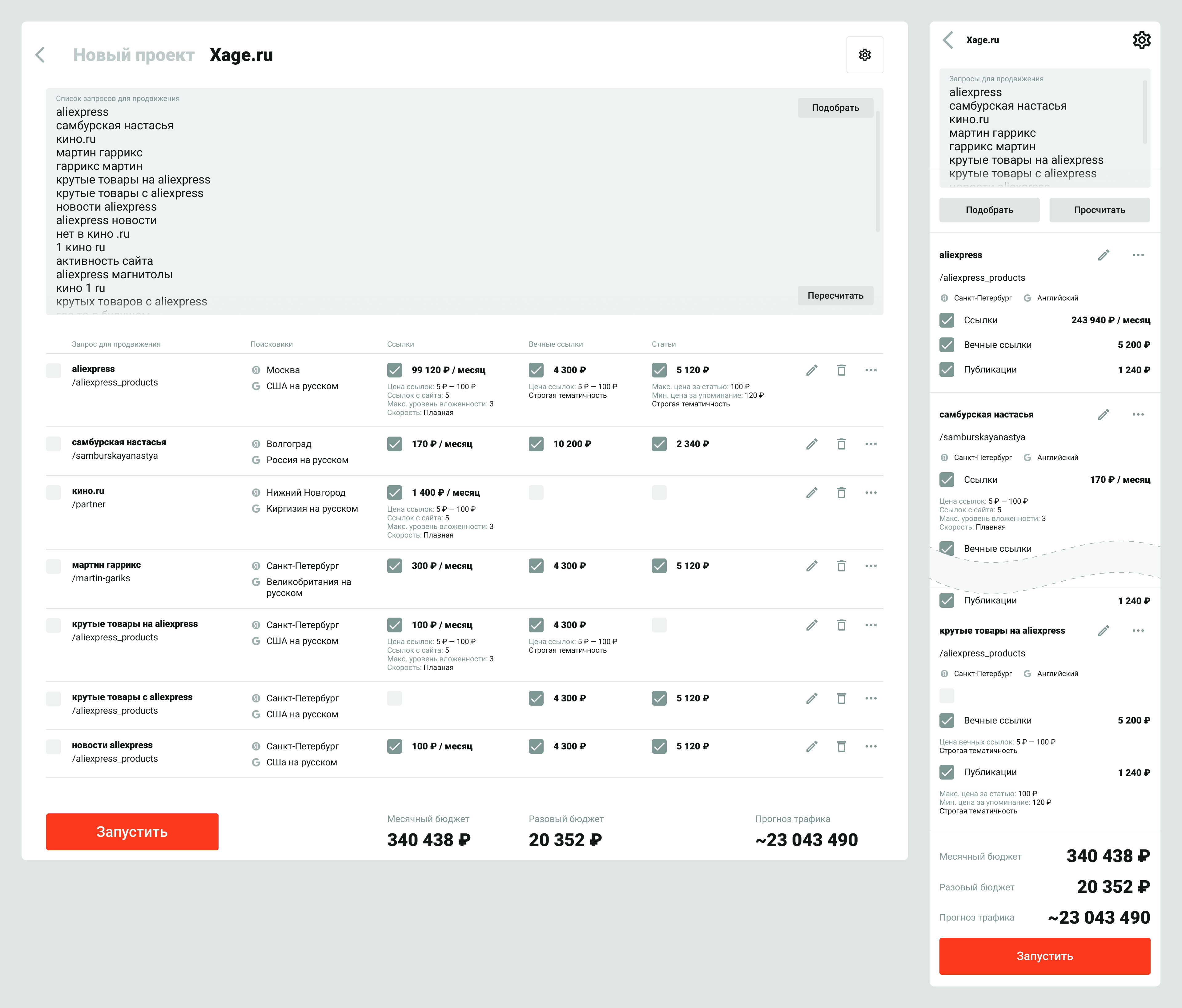Delete the новости aliexpress row
Screen dimensions: 1182x1008
tap(841, 746)
